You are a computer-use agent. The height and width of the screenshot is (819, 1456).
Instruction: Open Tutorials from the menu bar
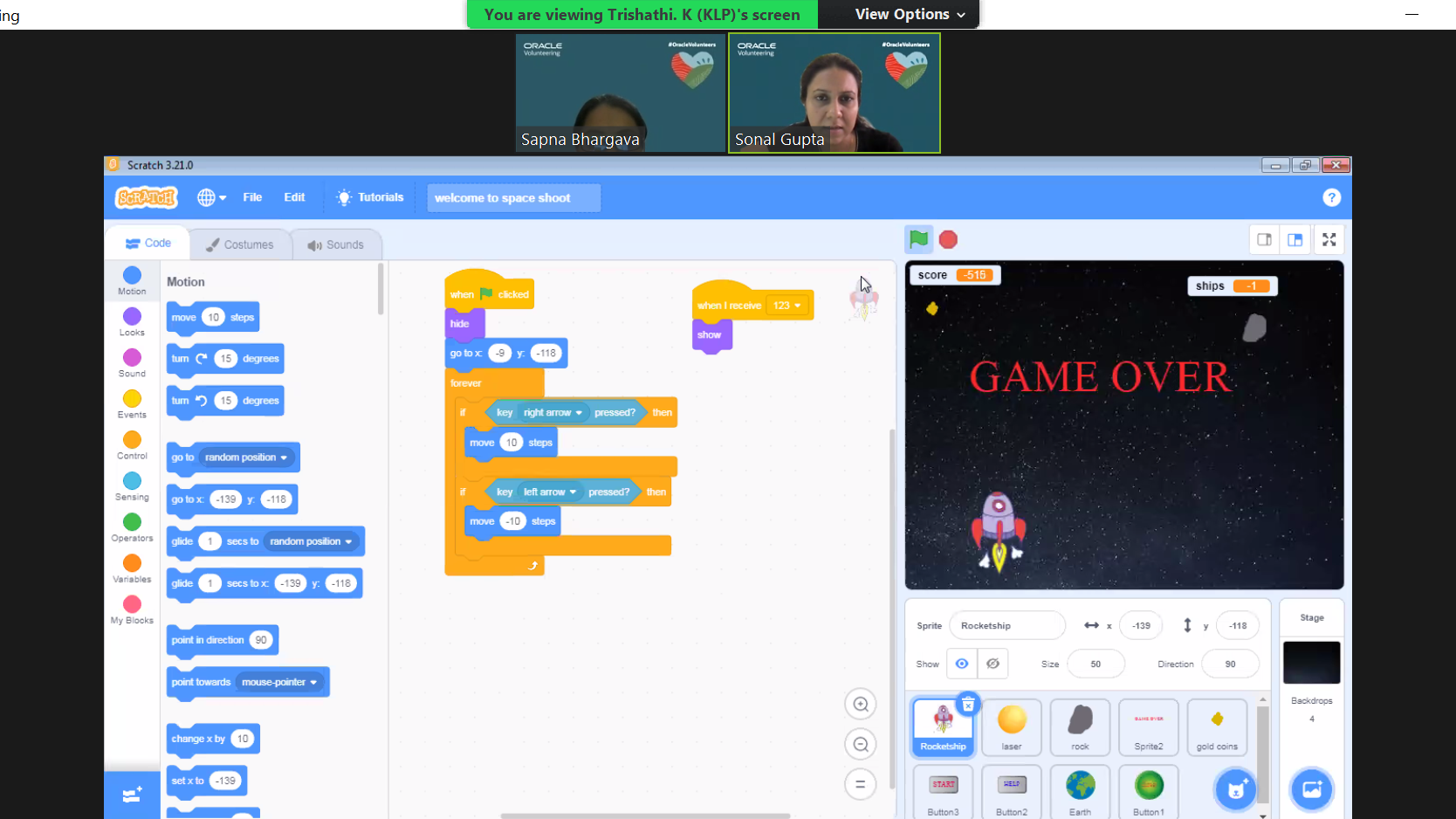point(371,197)
